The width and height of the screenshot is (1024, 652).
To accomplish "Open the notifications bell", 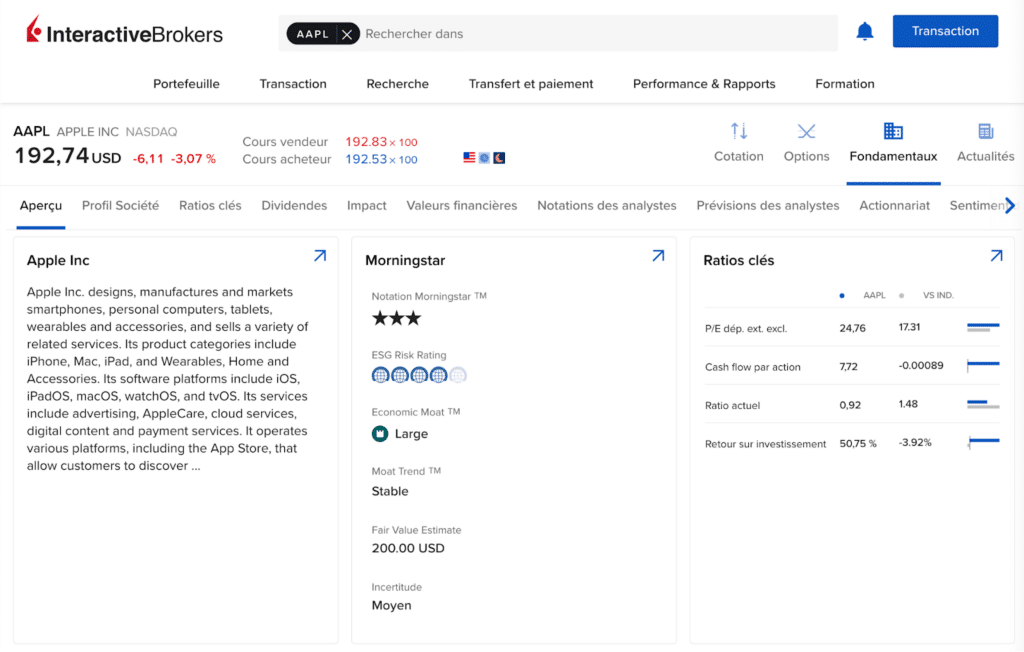I will click(865, 31).
